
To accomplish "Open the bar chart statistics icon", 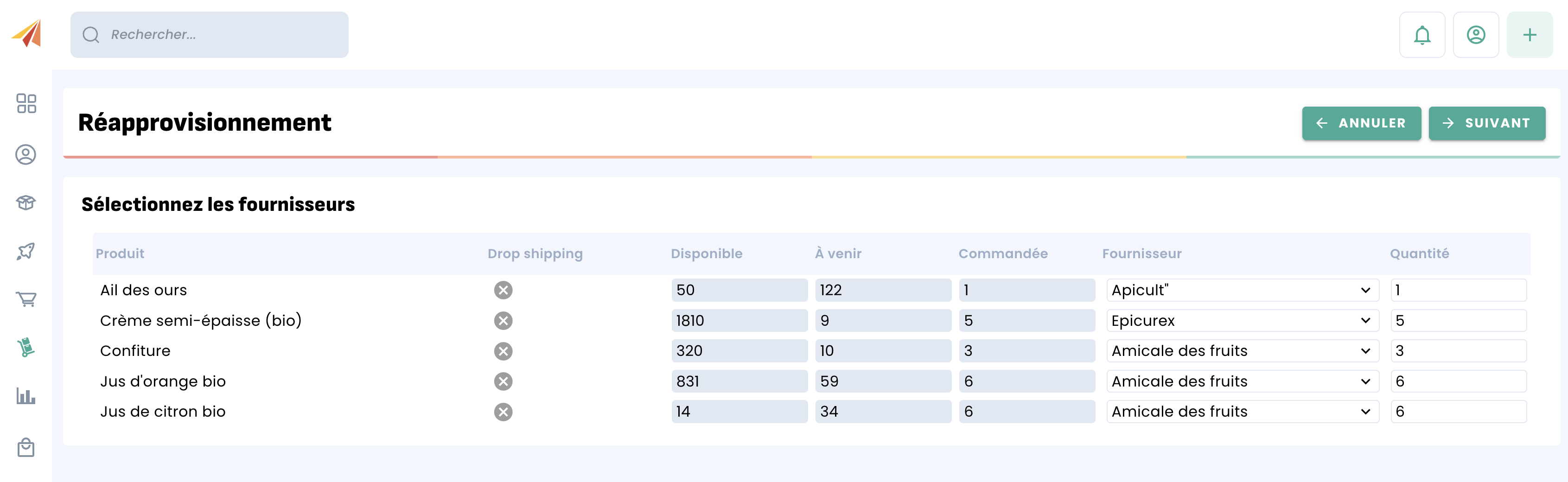I will (x=25, y=396).
